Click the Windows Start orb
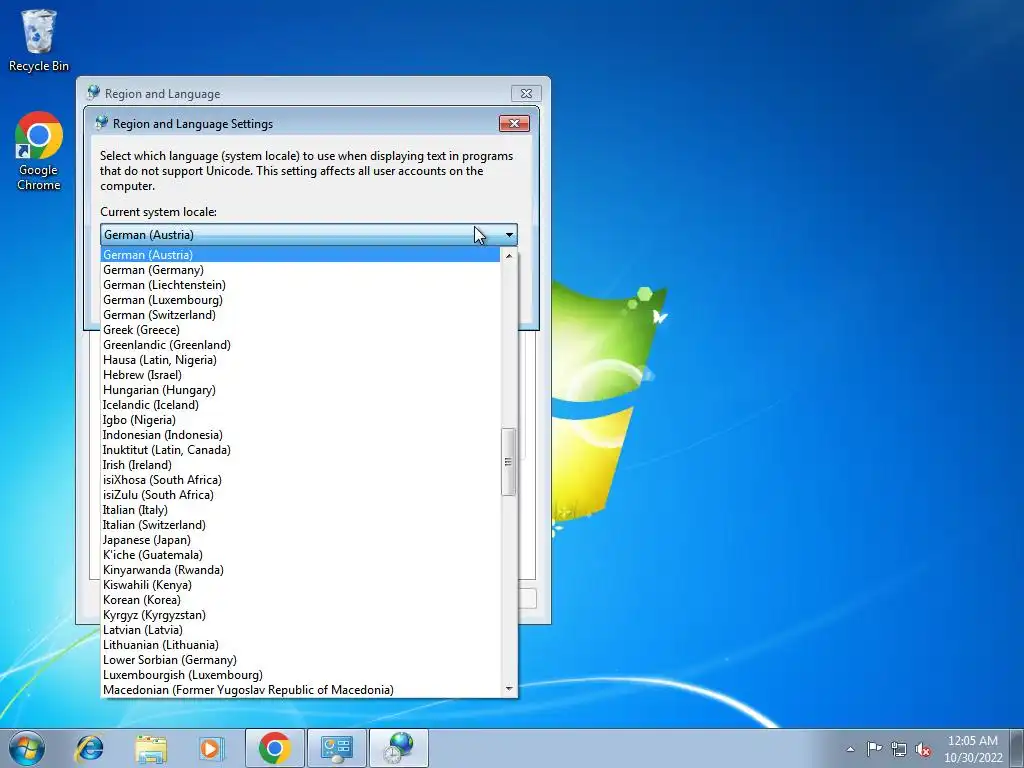 [27, 748]
